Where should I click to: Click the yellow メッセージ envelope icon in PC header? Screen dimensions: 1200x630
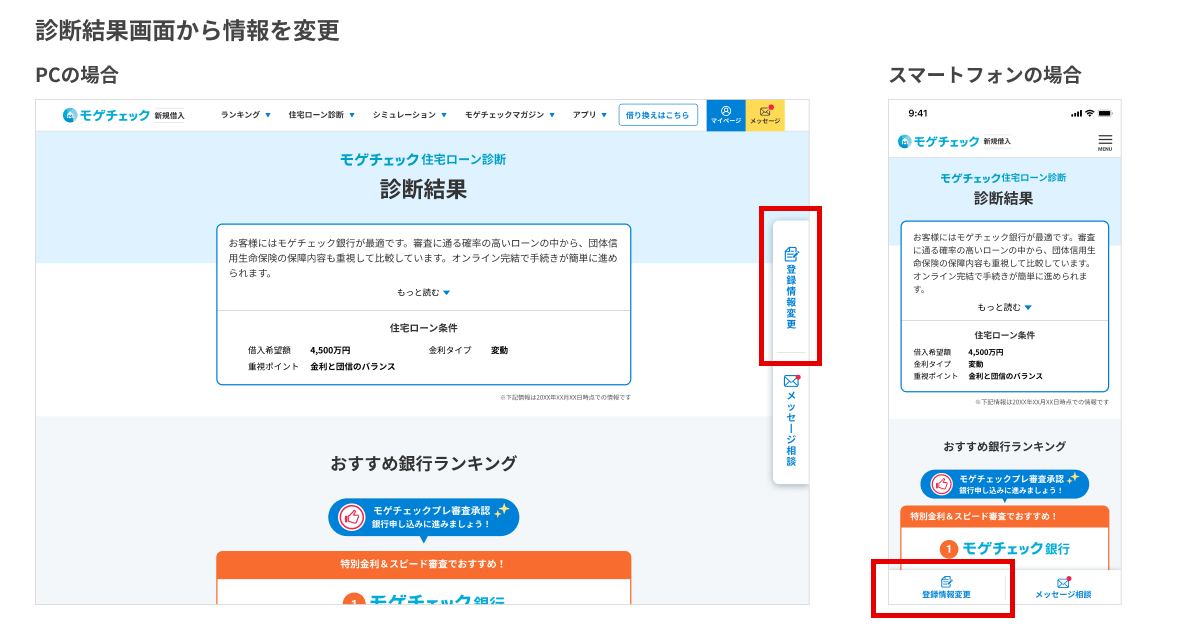(x=765, y=115)
